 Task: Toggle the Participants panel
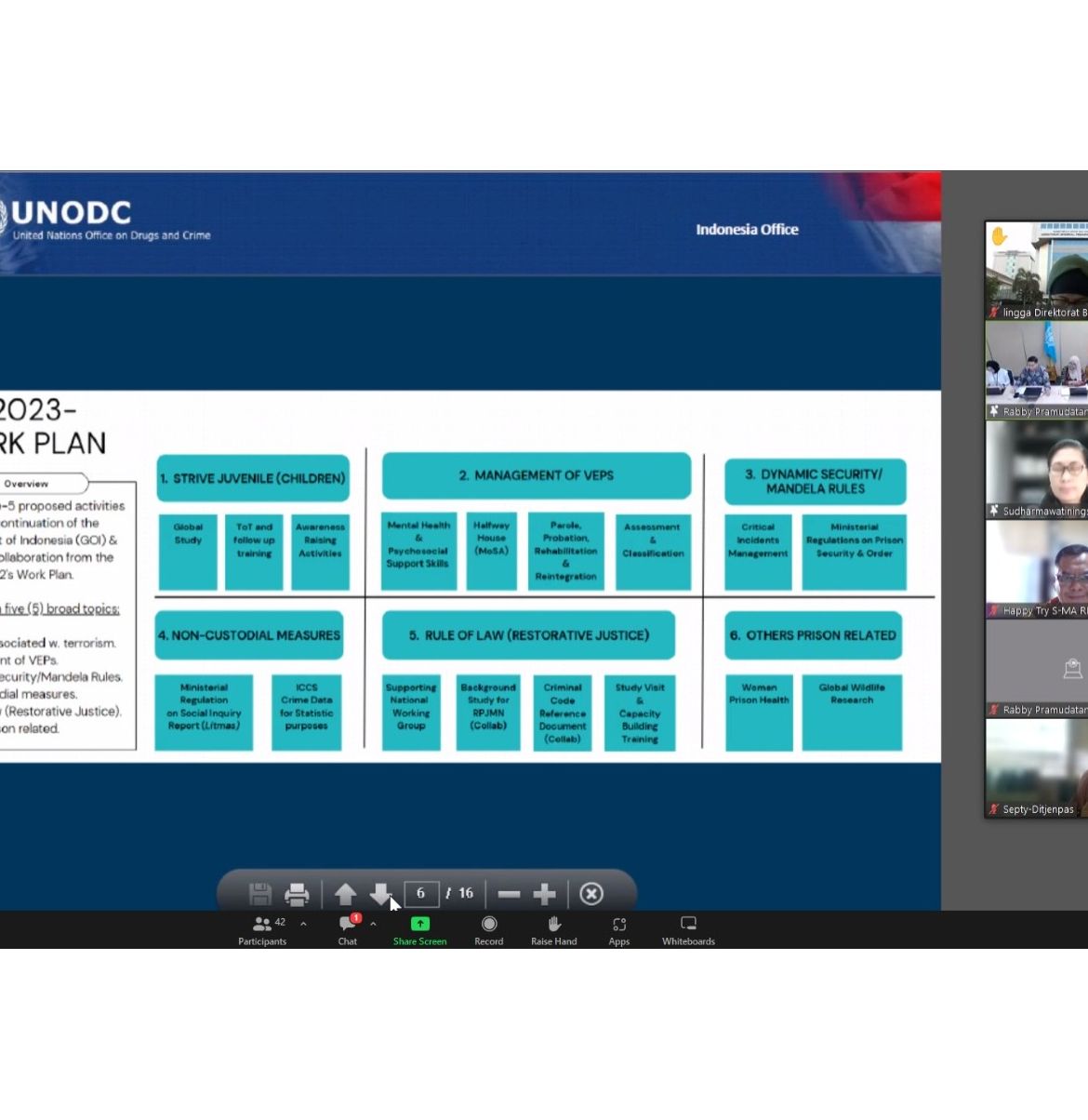pos(262,929)
